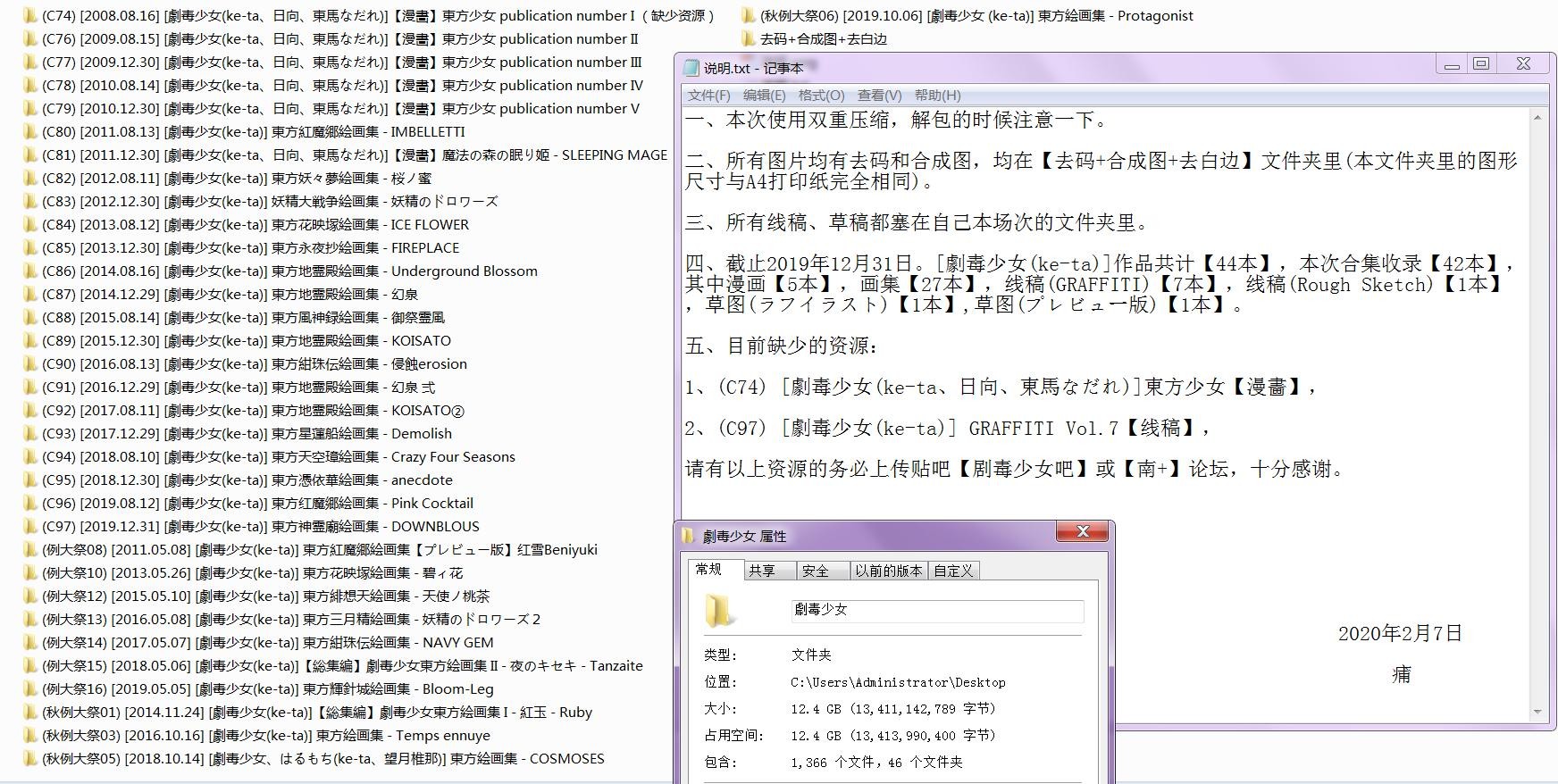This screenshot has height=784, width=1558.
Task: Click the Notepad icon in 说明.txt title bar
Action: pyautogui.click(x=691, y=68)
